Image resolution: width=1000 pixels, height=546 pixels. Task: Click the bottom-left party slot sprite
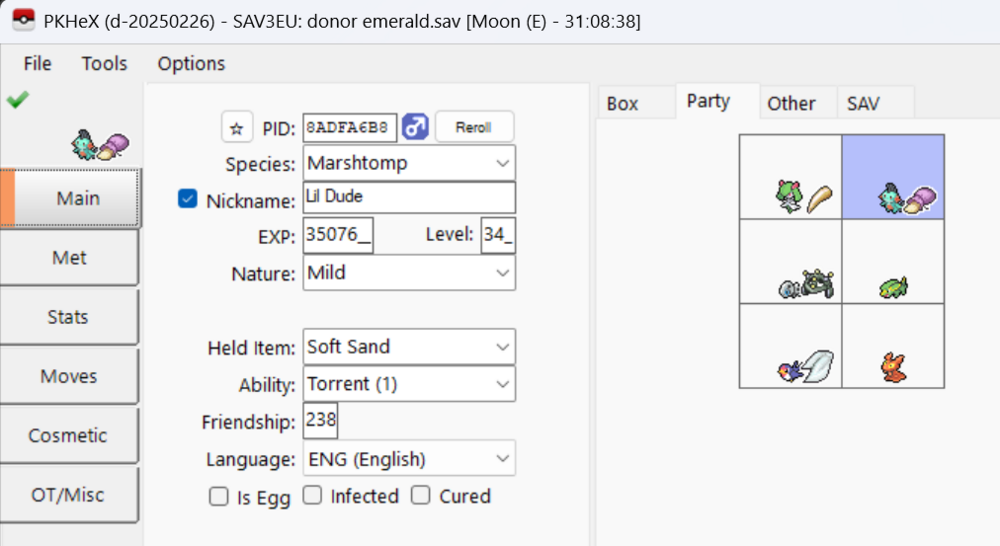(804, 367)
